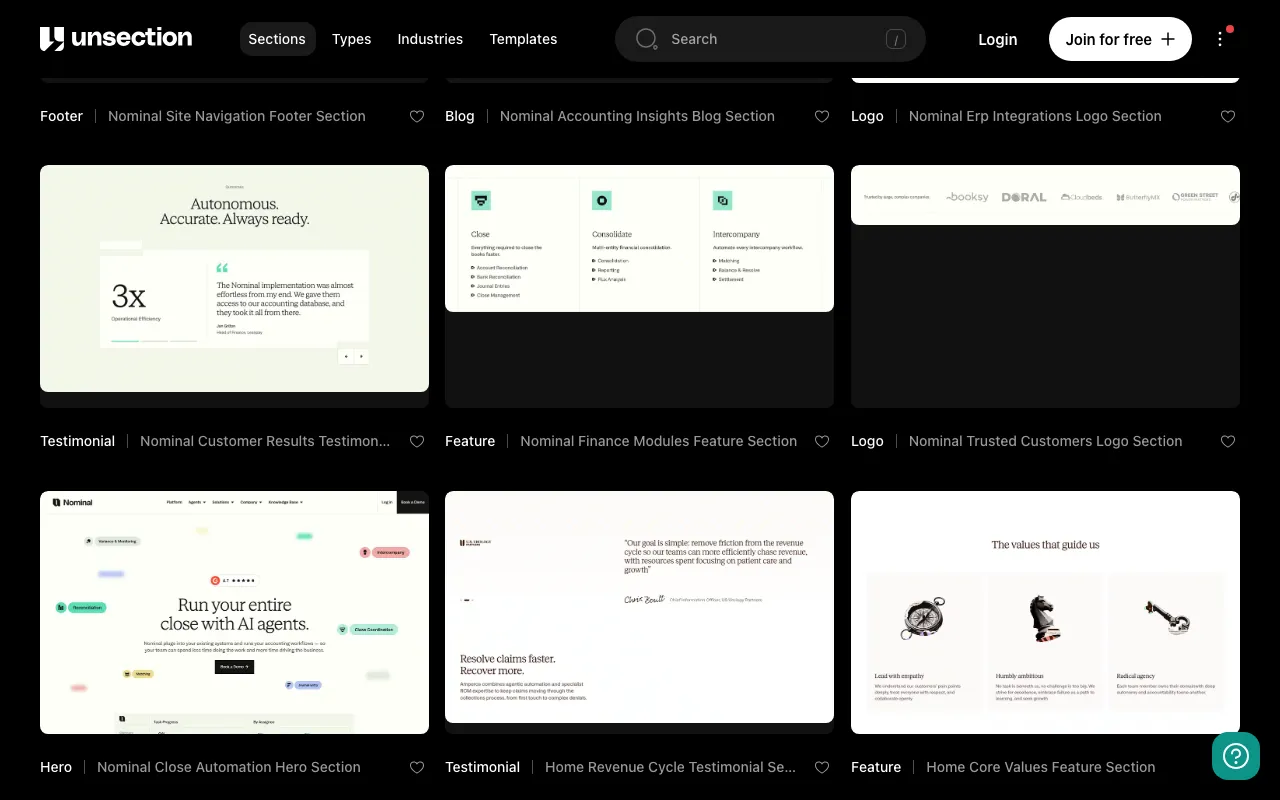The height and width of the screenshot is (800, 1280).
Task: Open the Close Consolidate Intercompany feature thumbnail
Action: click(639, 286)
